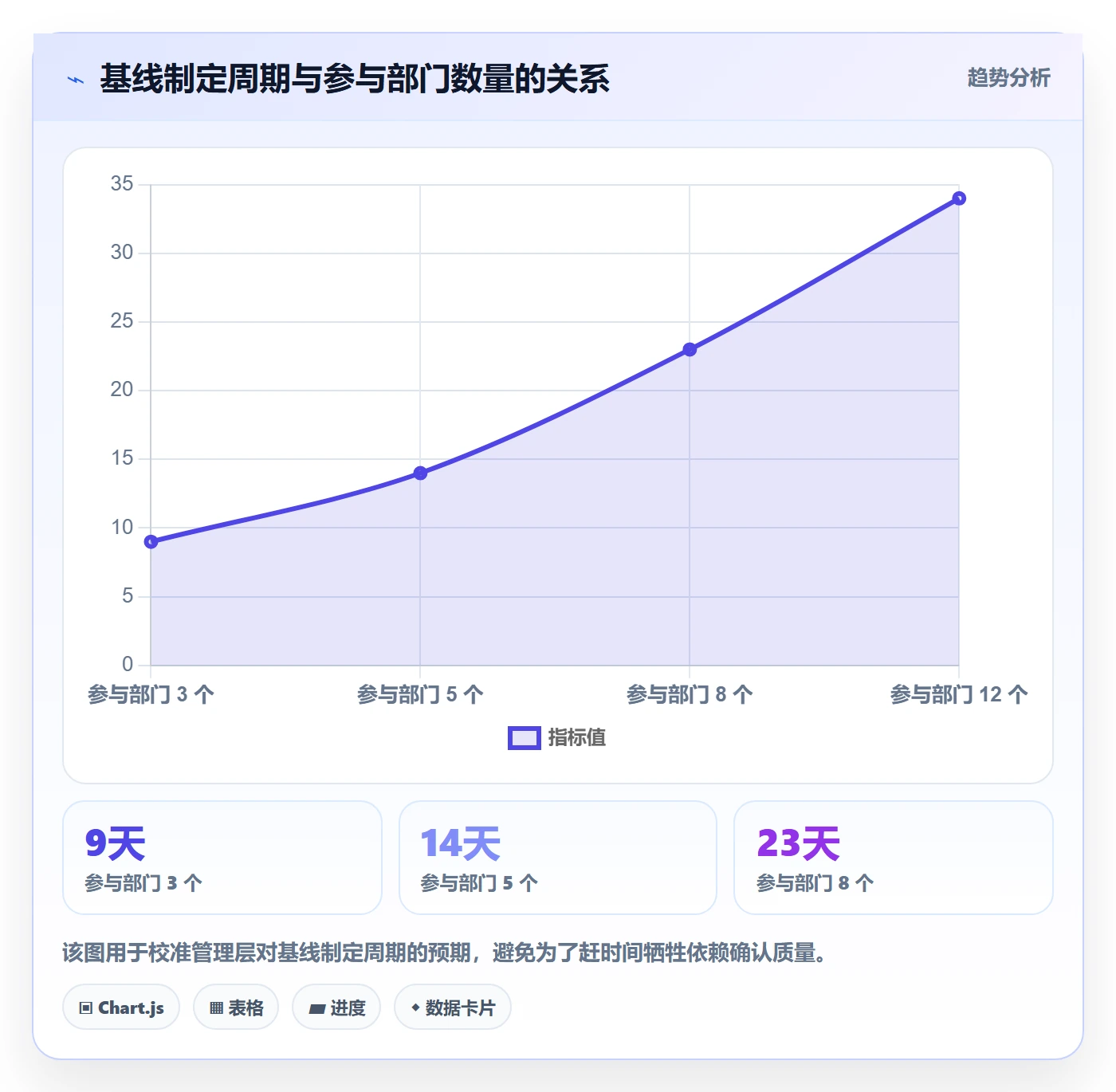
Task: Open the 9天 stat card
Action: 222,858
